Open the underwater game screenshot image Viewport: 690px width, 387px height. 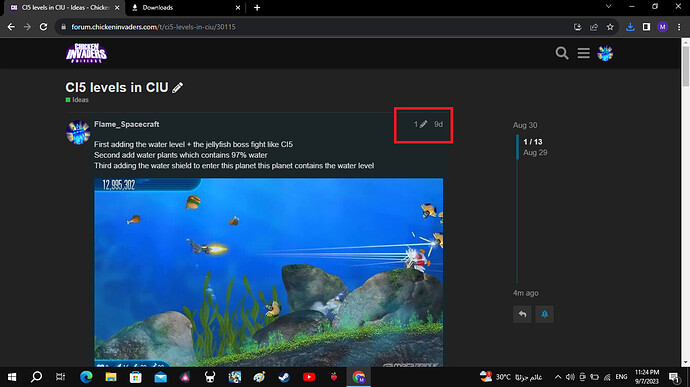click(x=268, y=272)
